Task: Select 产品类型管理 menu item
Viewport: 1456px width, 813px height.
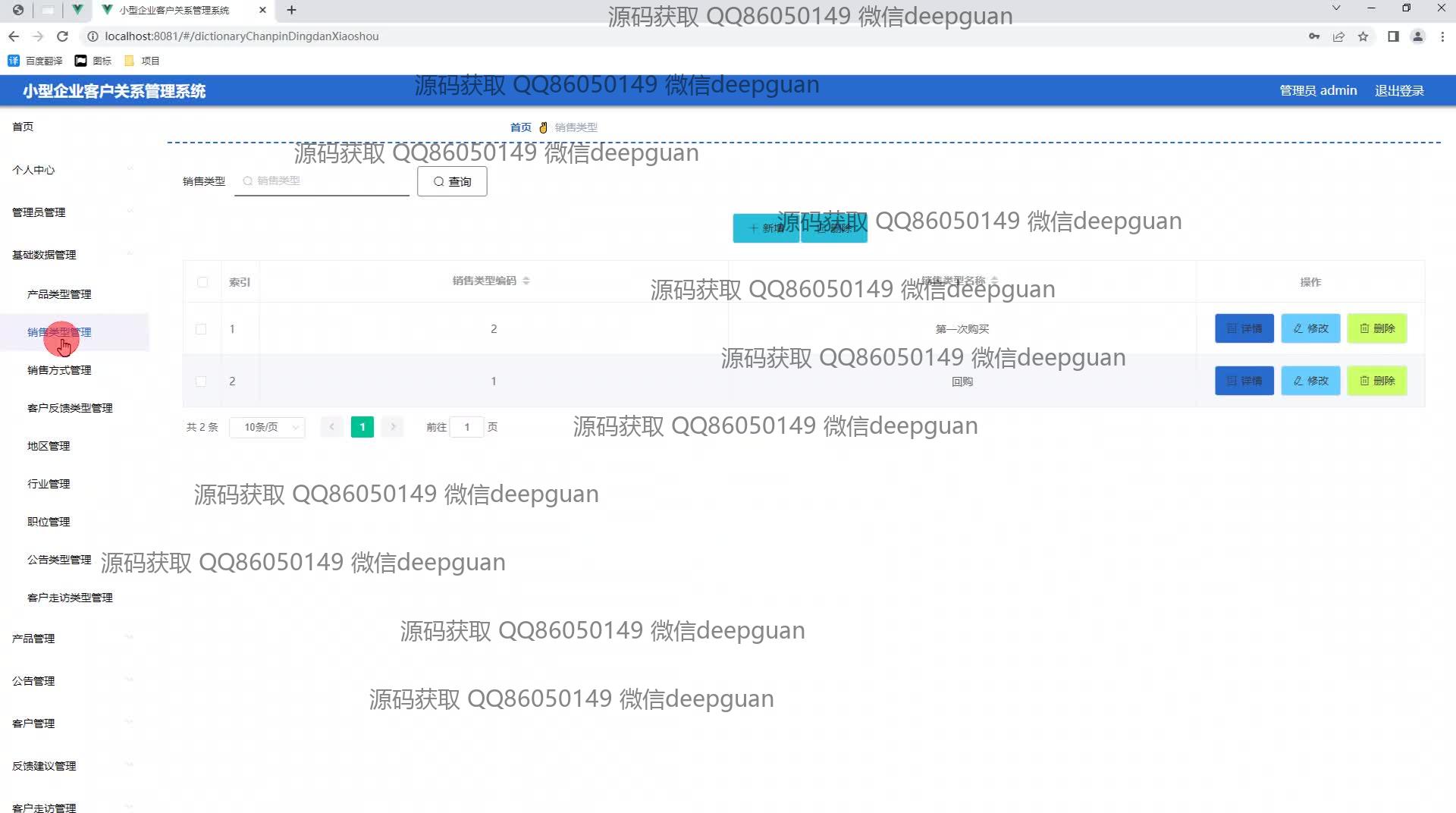Action: coord(59,294)
